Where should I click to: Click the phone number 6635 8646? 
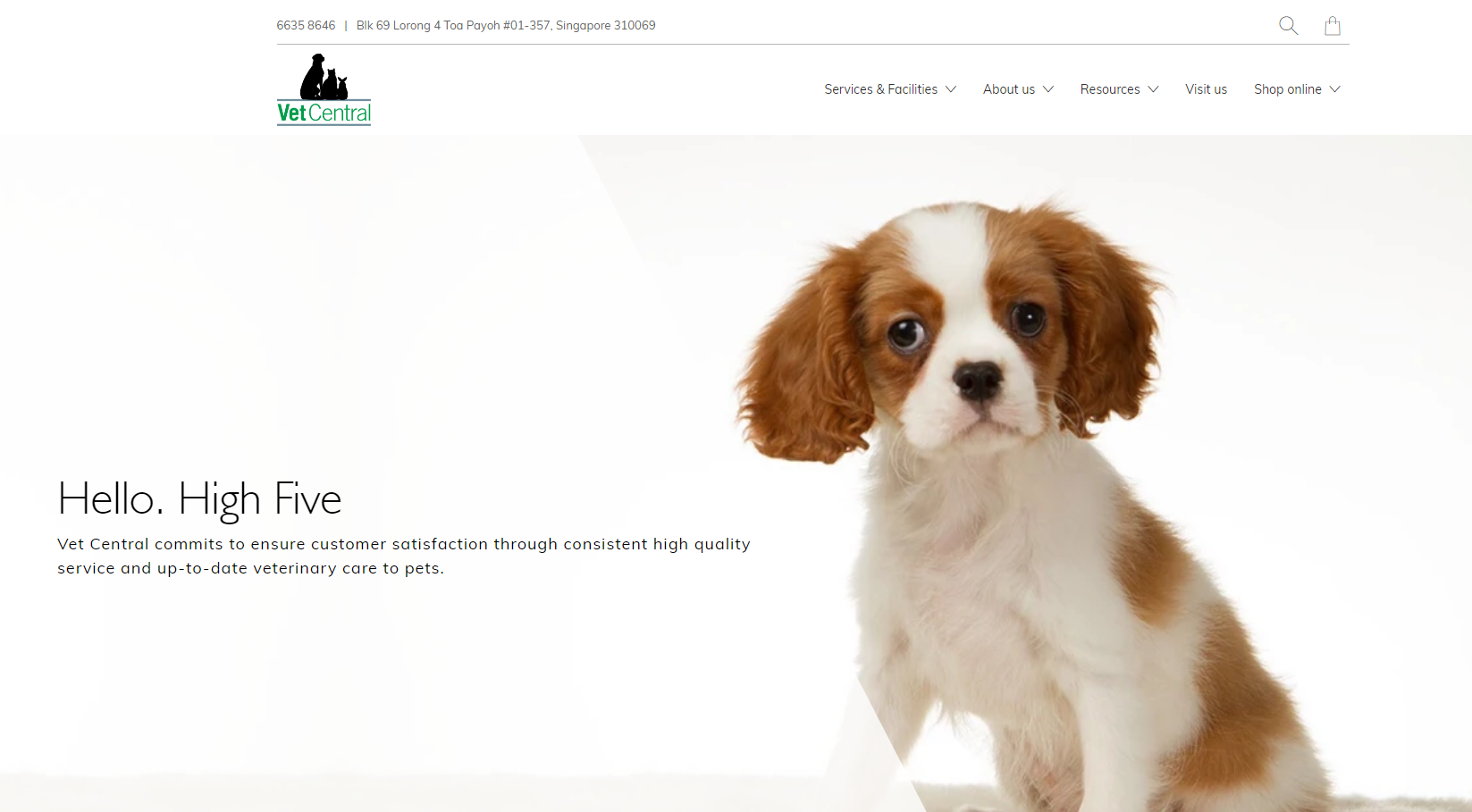click(x=306, y=25)
